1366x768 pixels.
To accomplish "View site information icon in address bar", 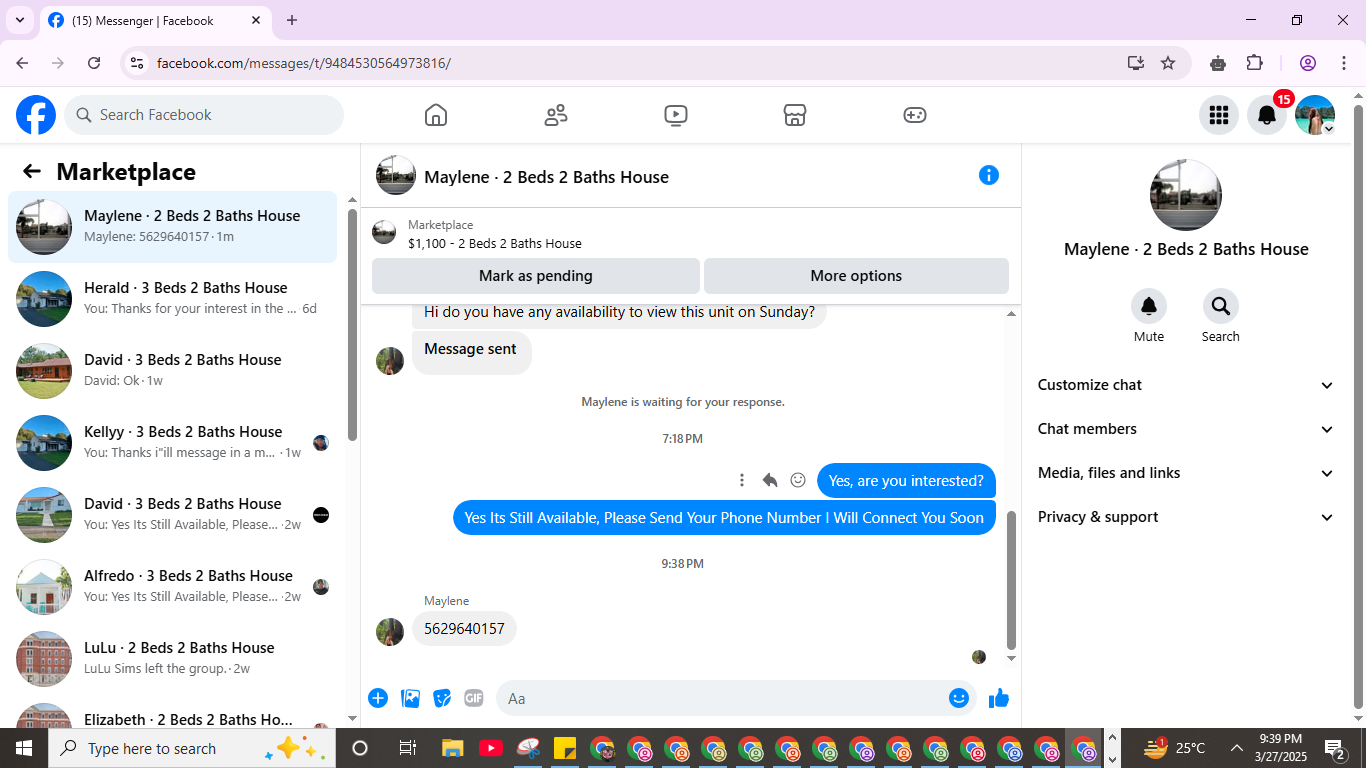I will 139,63.
